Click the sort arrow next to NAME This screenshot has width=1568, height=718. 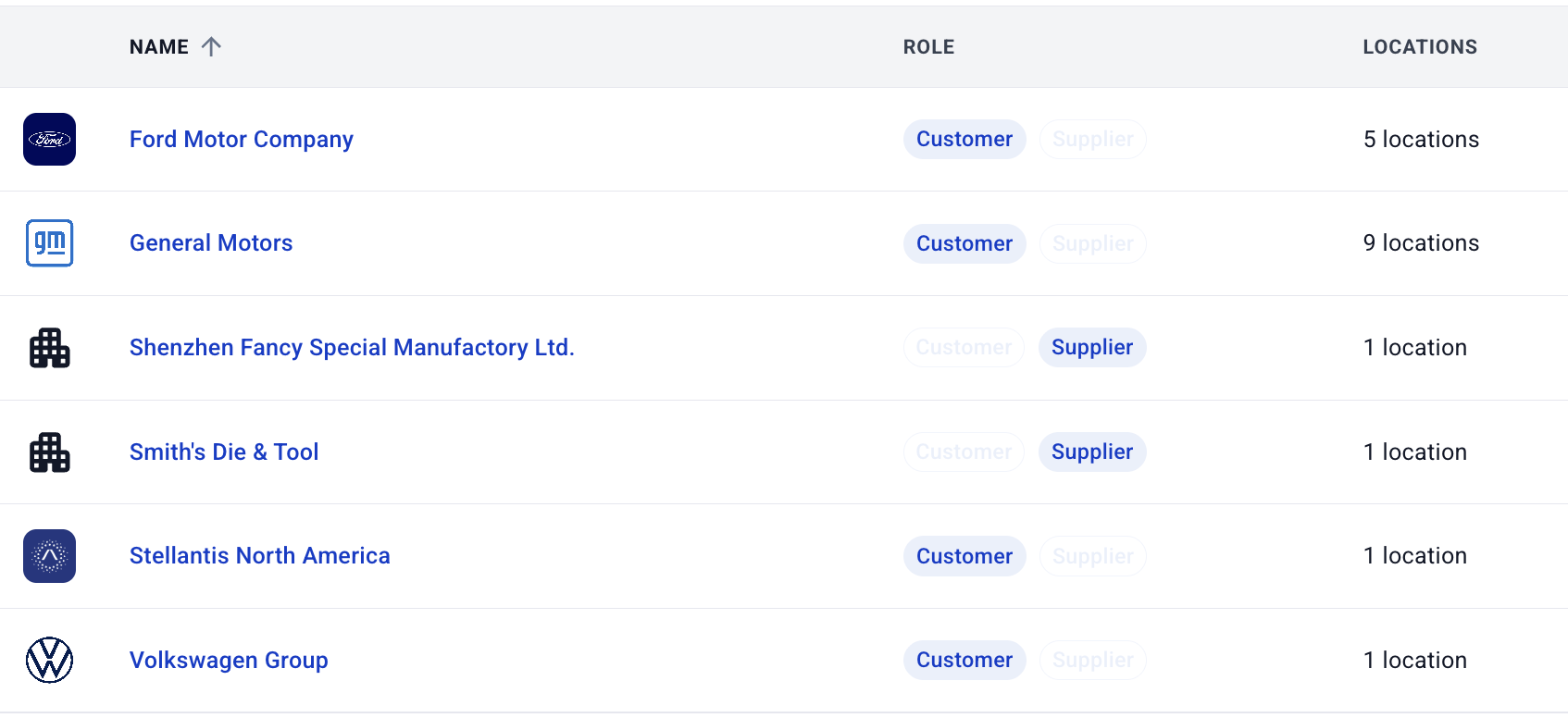pyautogui.click(x=213, y=45)
